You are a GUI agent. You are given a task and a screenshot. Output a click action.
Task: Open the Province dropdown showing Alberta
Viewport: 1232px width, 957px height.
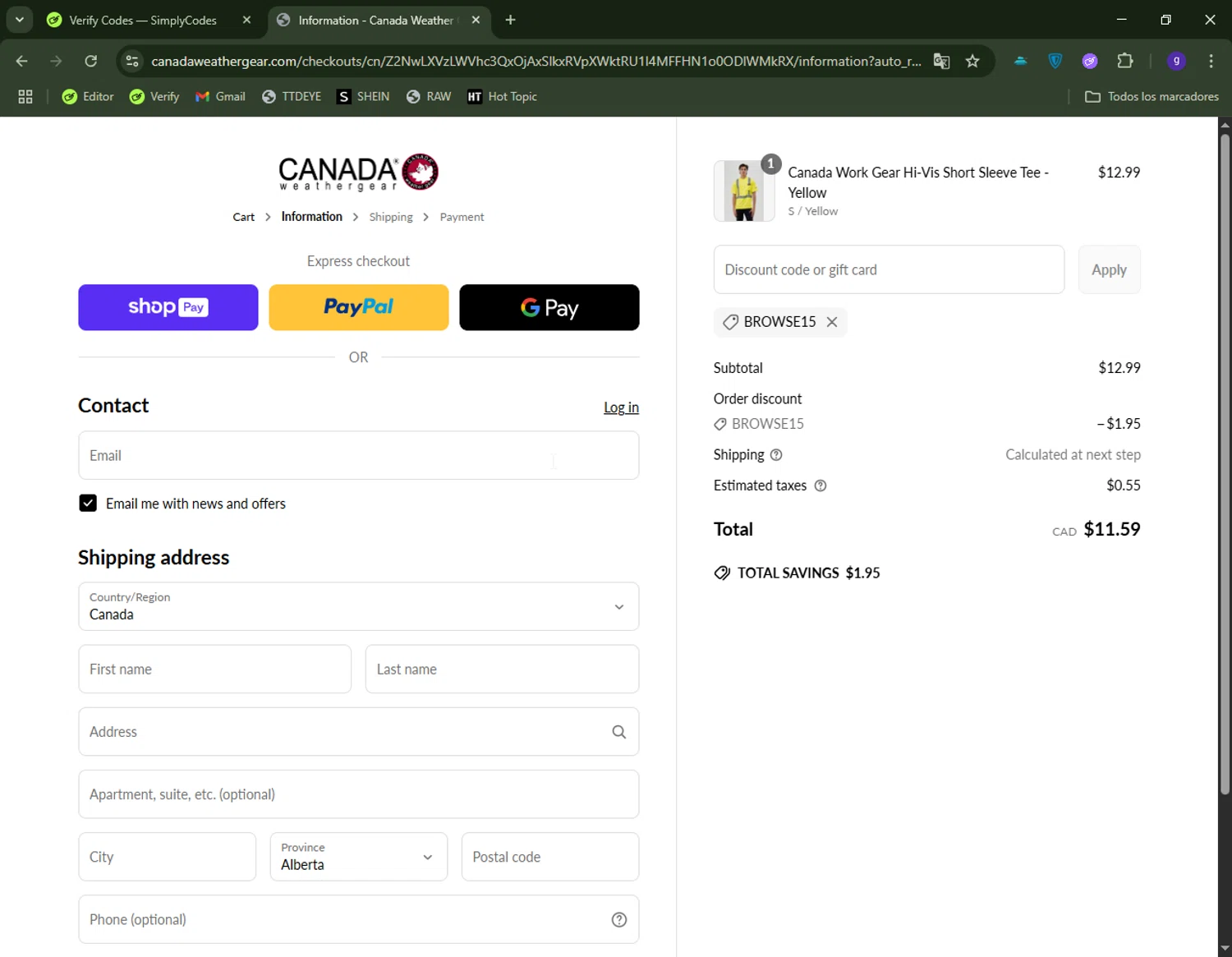[359, 856]
